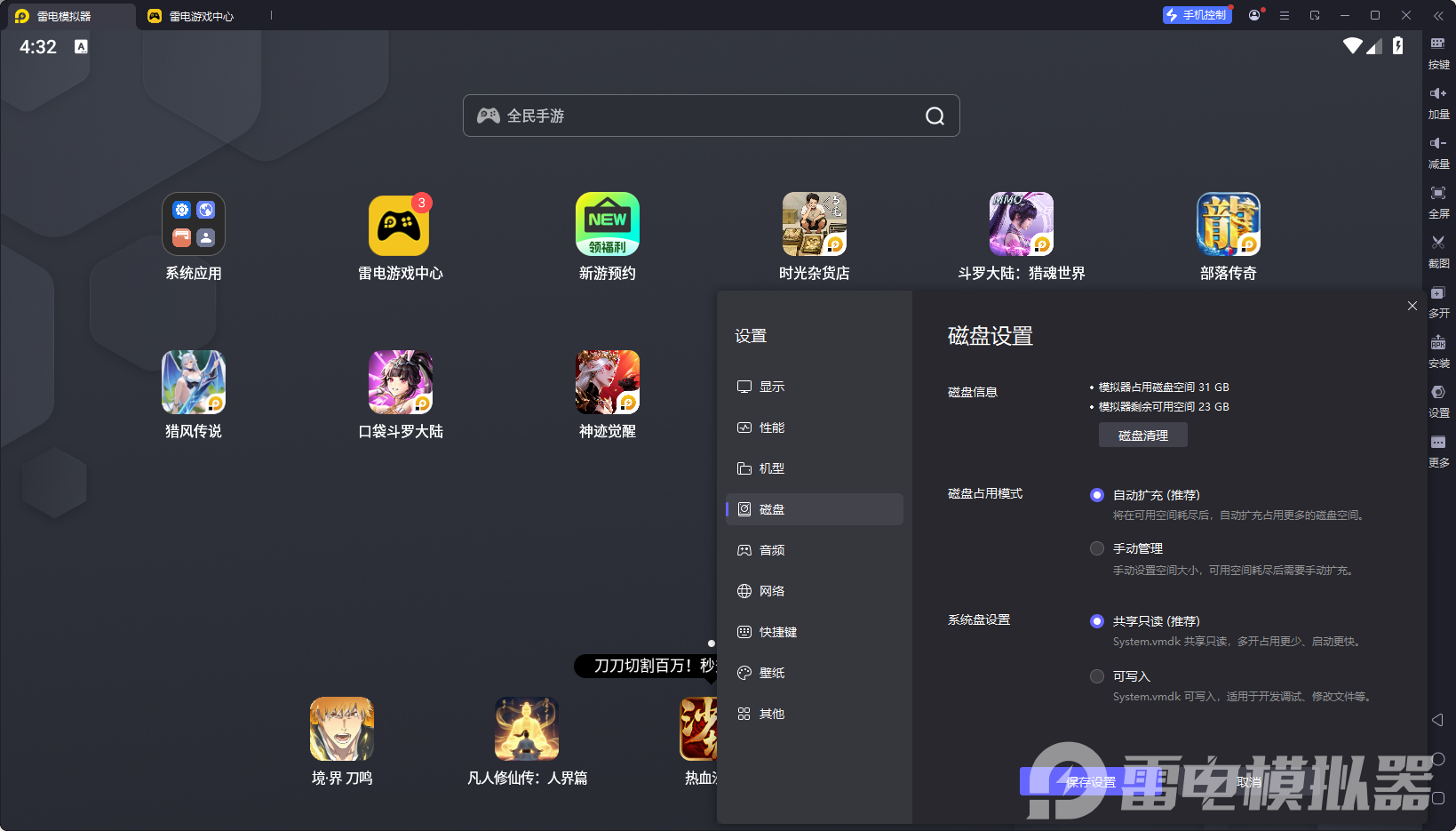Viewport: 1456px width, 831px height.
Task: Click 取消 to cancel settings
Action: click(1249, 782)
